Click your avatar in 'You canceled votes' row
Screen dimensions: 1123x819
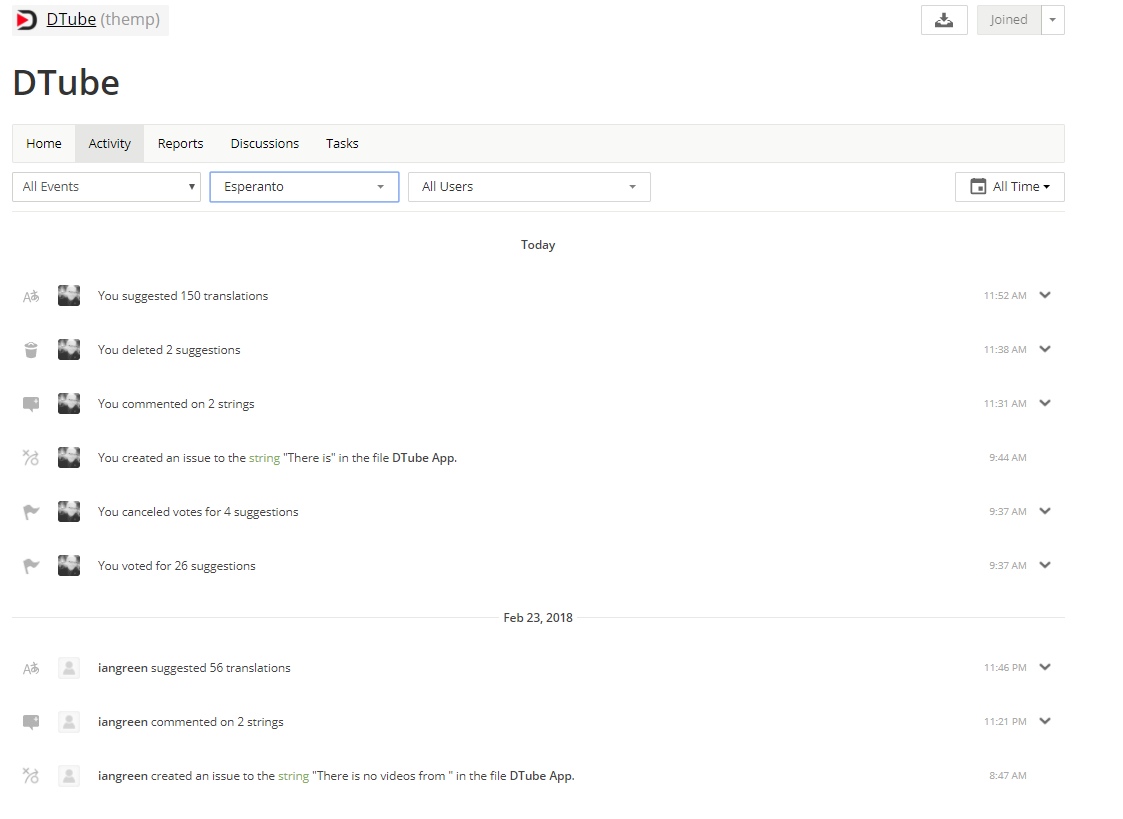click(x=69, y=511)
